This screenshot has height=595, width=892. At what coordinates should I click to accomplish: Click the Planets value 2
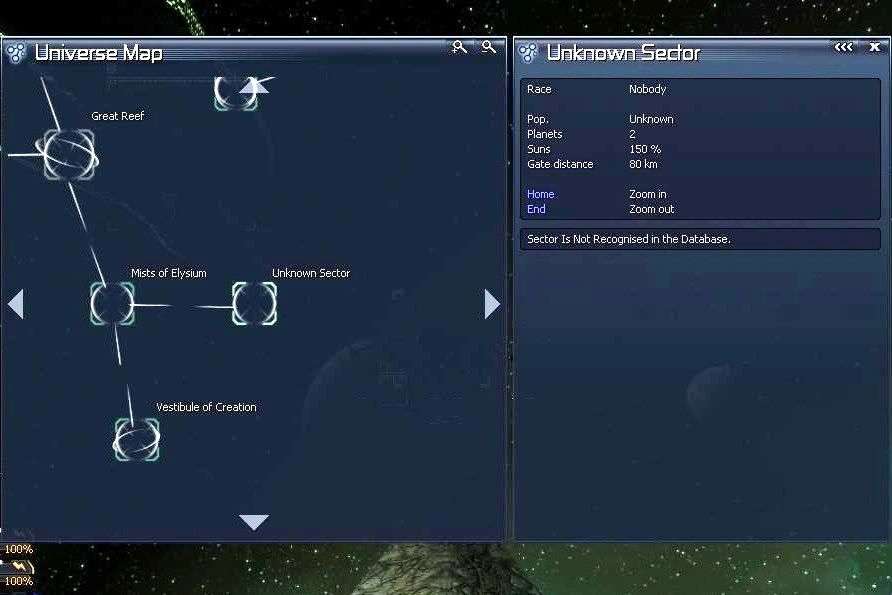[632, 134]
